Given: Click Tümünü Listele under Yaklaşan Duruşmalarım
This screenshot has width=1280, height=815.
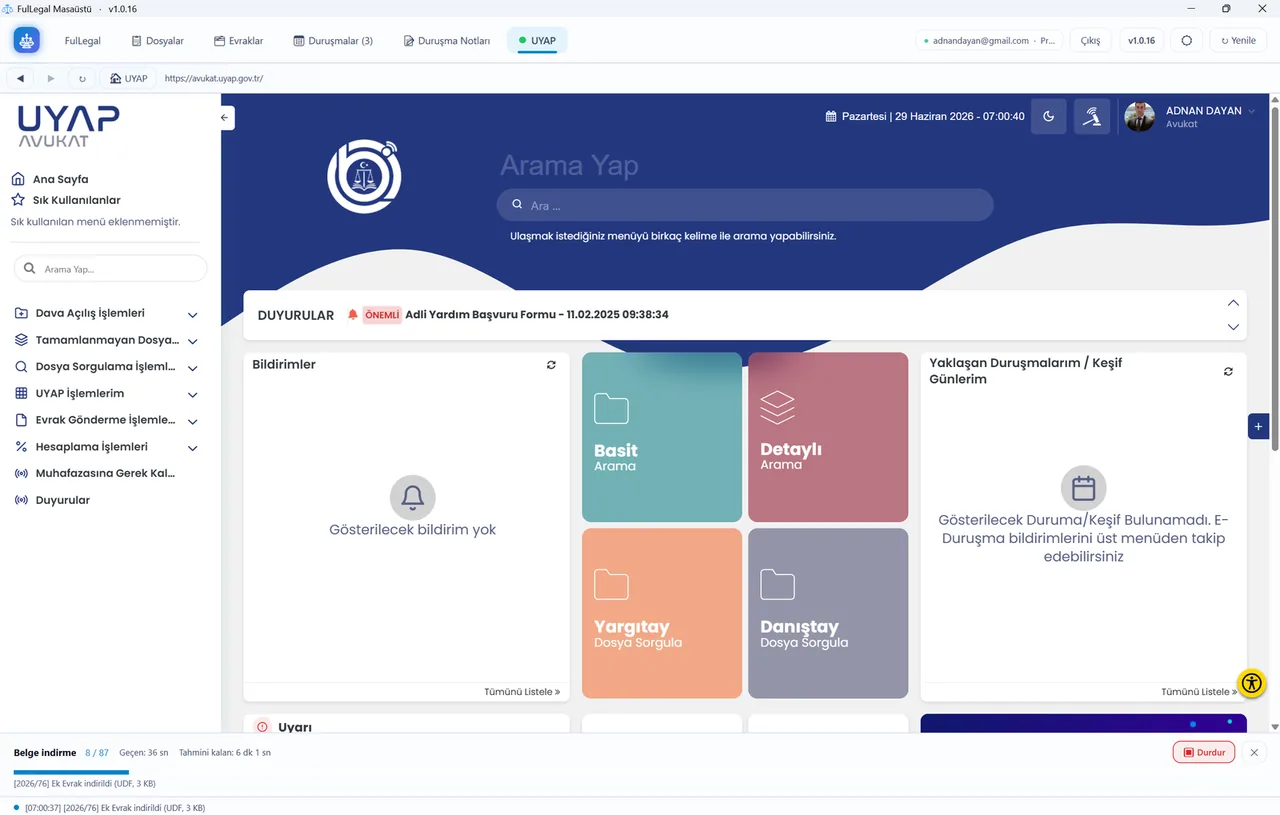Looking at the screenshot, I should point(1199,691).
